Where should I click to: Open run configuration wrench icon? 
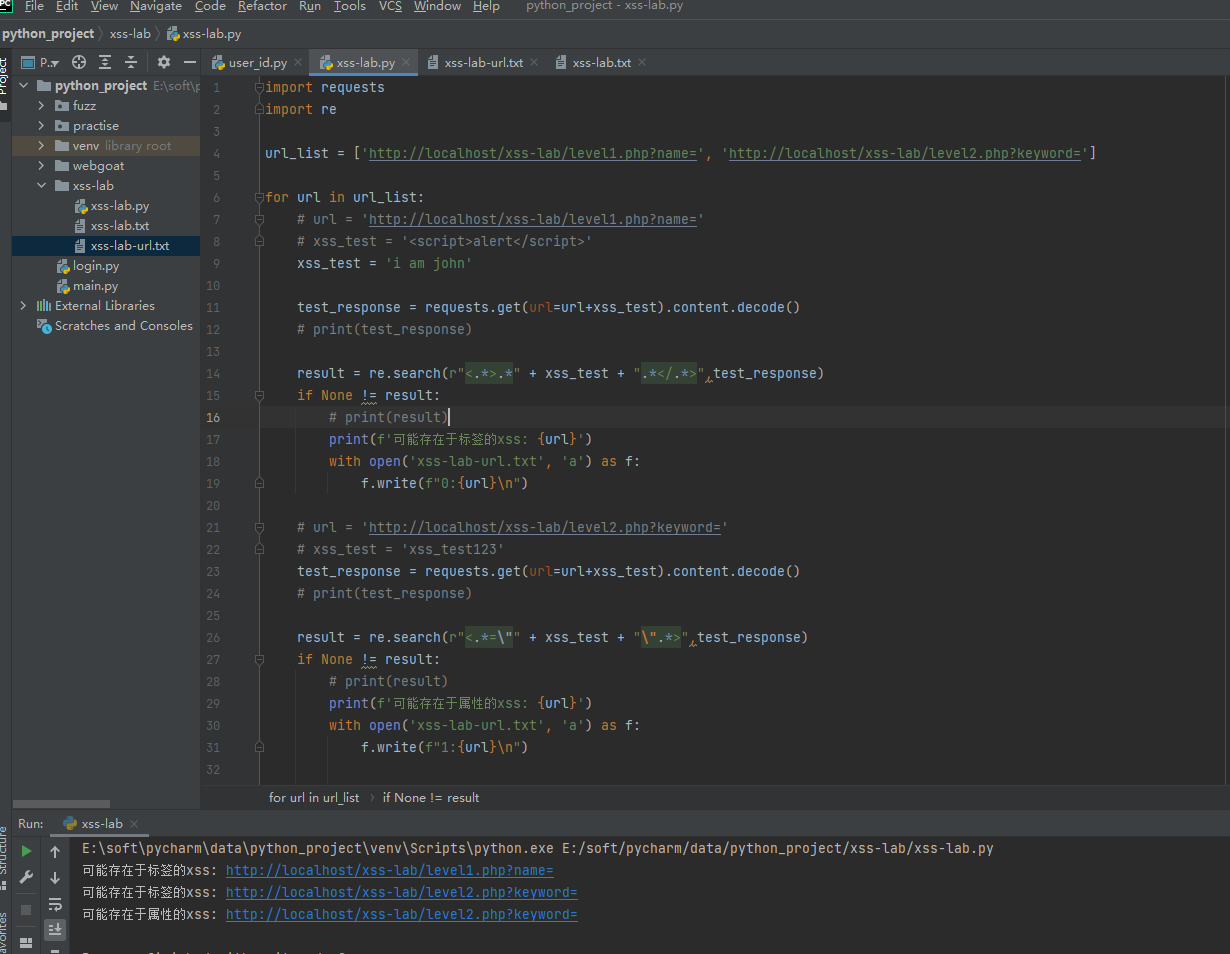[27, 877]
